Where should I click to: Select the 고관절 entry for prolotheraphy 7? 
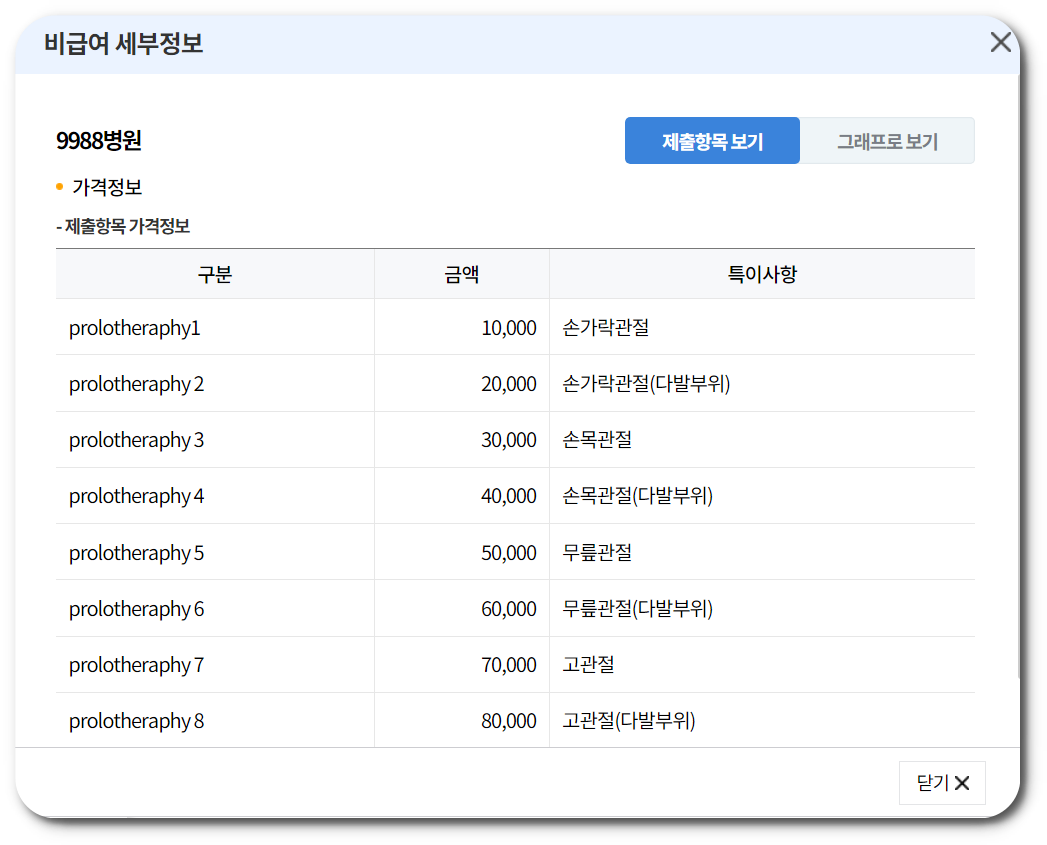tap(588, 663)
